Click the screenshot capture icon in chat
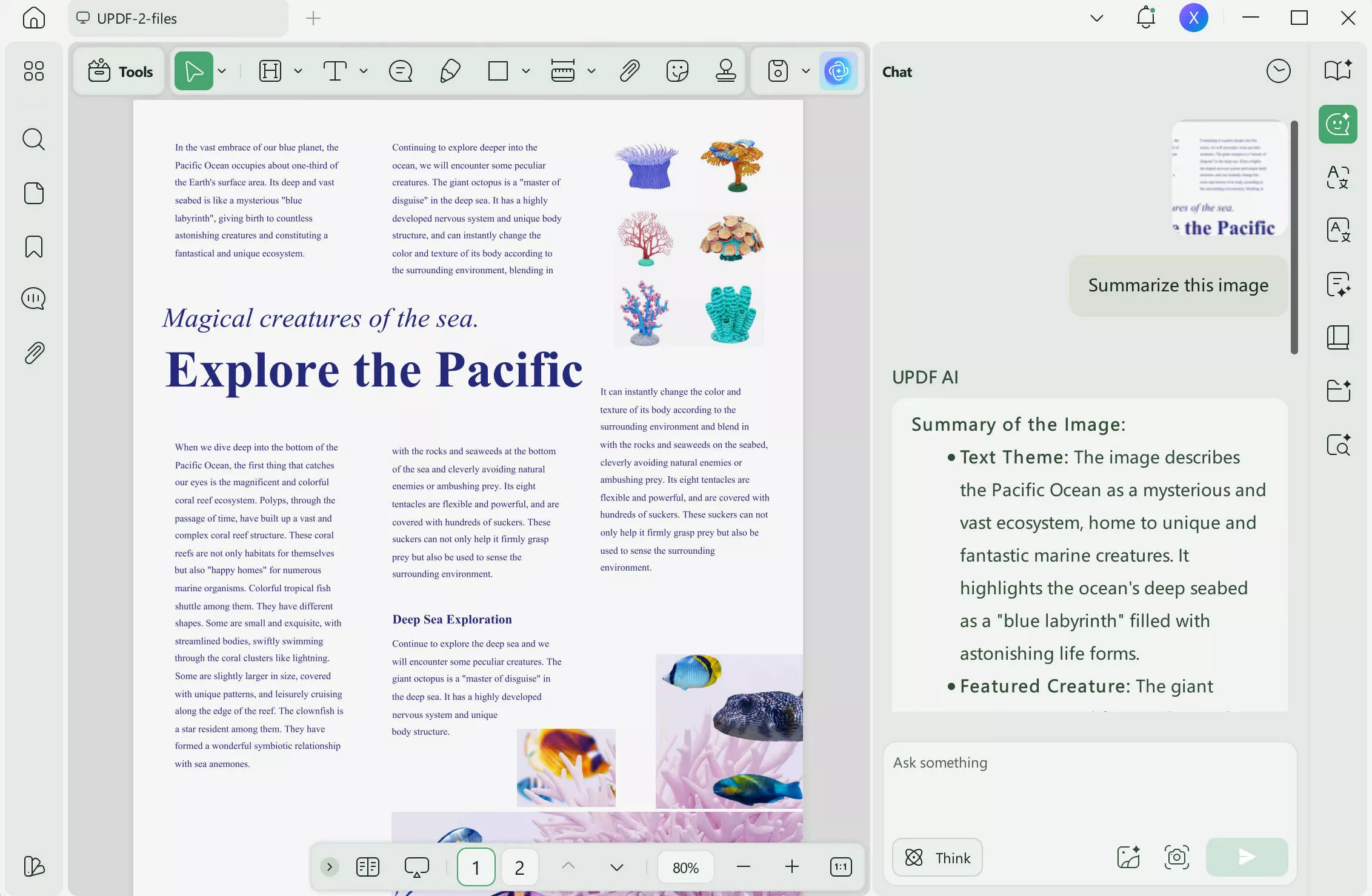 click(1176, 857)
